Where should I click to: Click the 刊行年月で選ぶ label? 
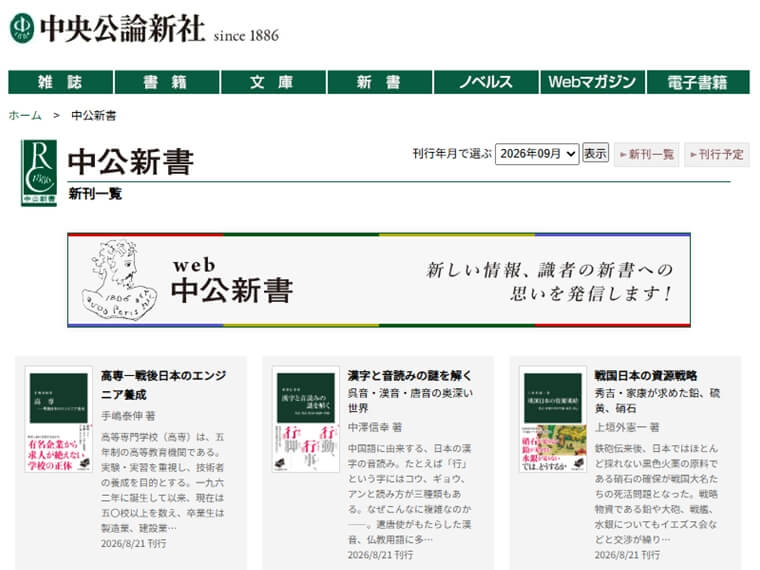point(452,154)
